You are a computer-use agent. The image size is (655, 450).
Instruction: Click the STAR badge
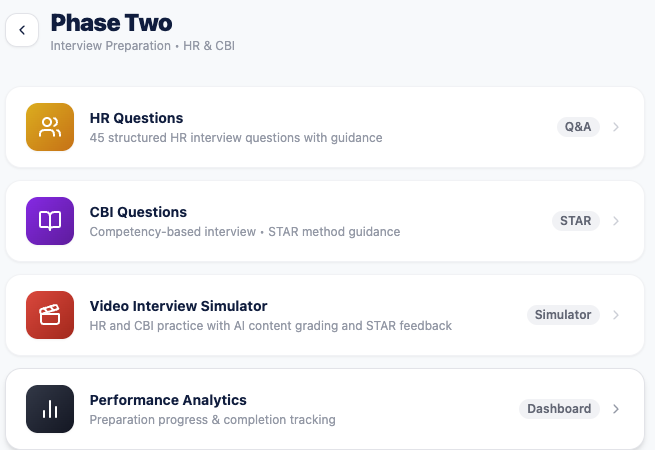576,221
